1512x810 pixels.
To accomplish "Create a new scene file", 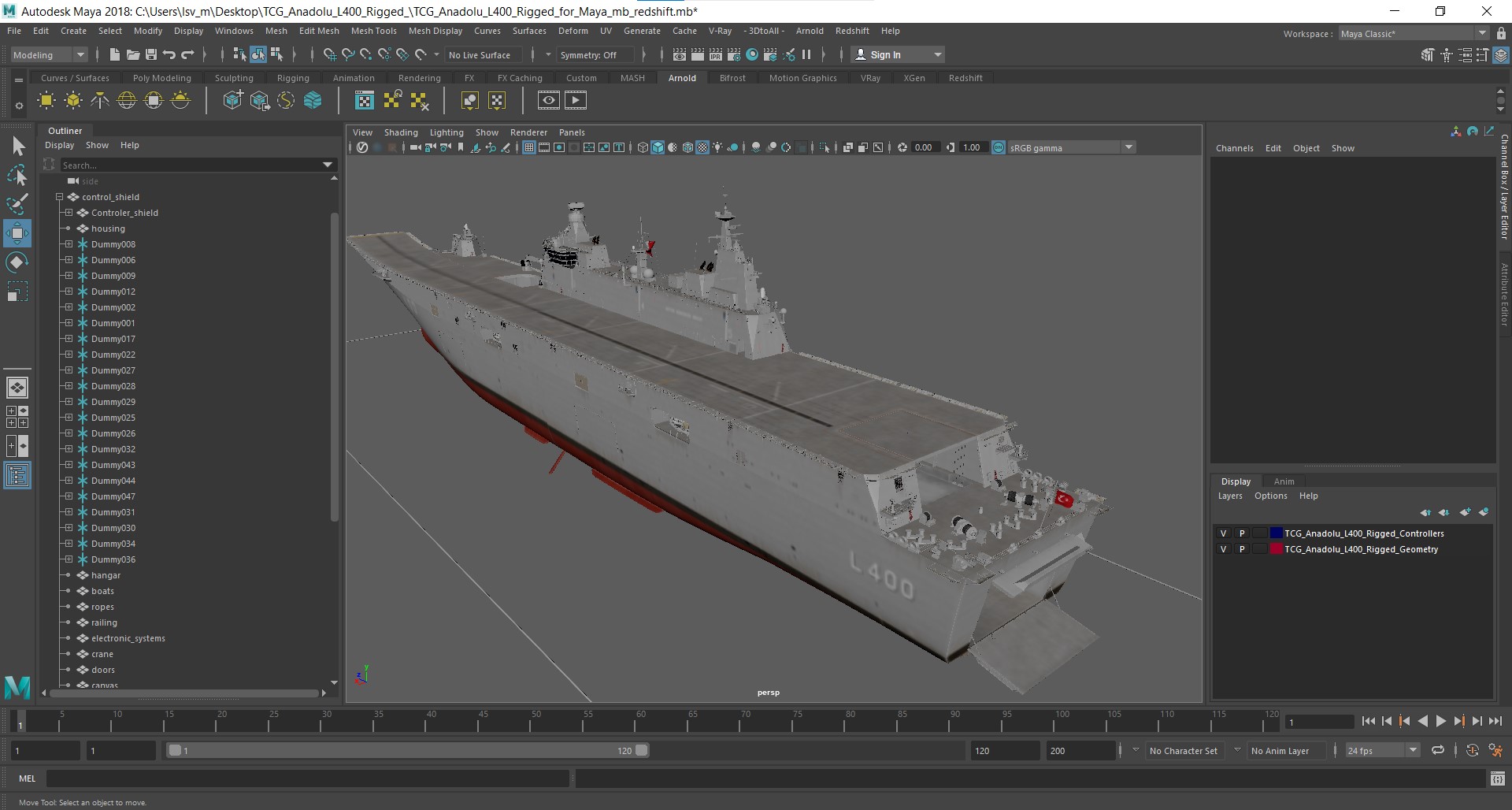I will (114, 54).
